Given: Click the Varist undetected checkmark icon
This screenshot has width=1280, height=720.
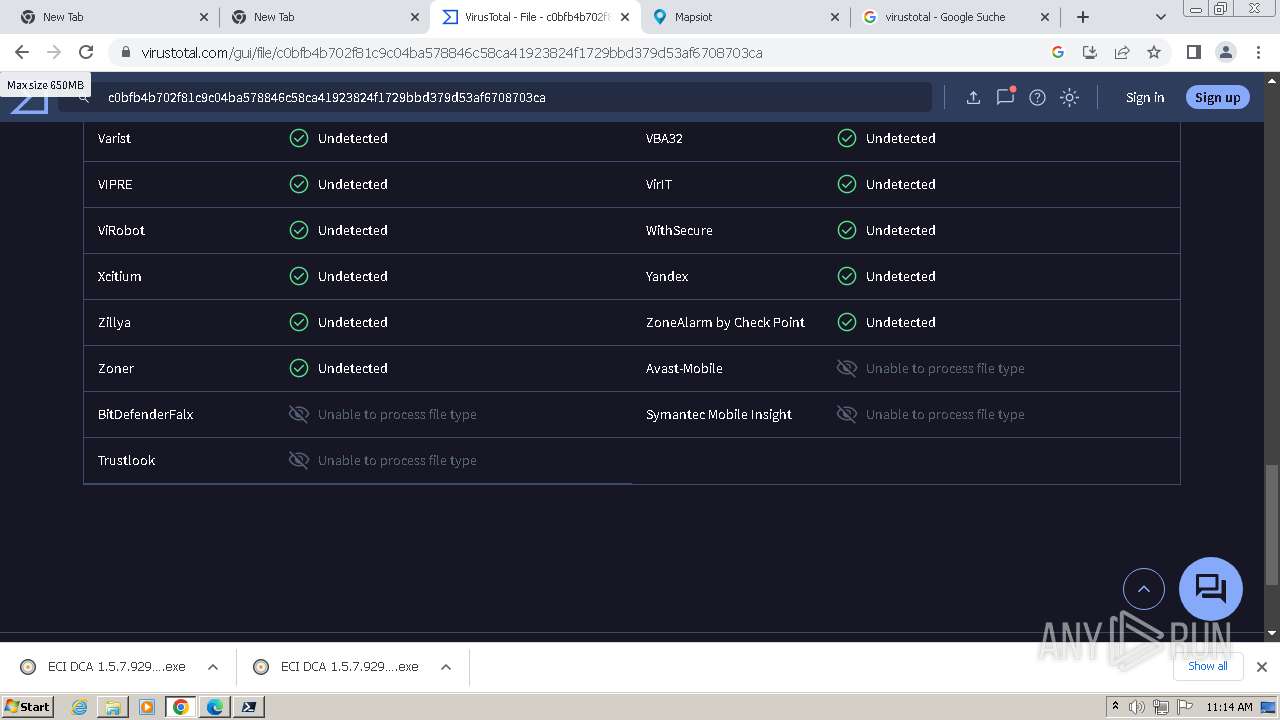Looking at the screenshot, I should tap(299, 138).
